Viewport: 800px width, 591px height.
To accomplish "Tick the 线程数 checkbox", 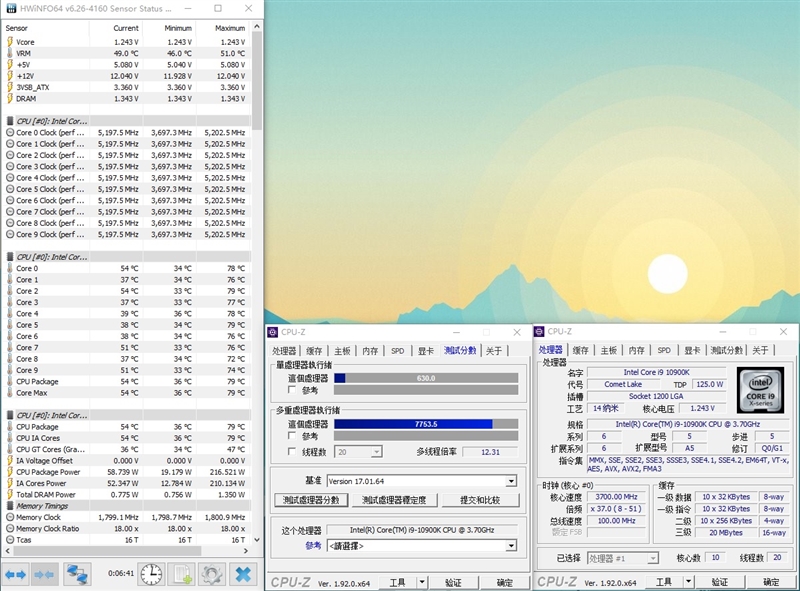I will tap(292, 451).
